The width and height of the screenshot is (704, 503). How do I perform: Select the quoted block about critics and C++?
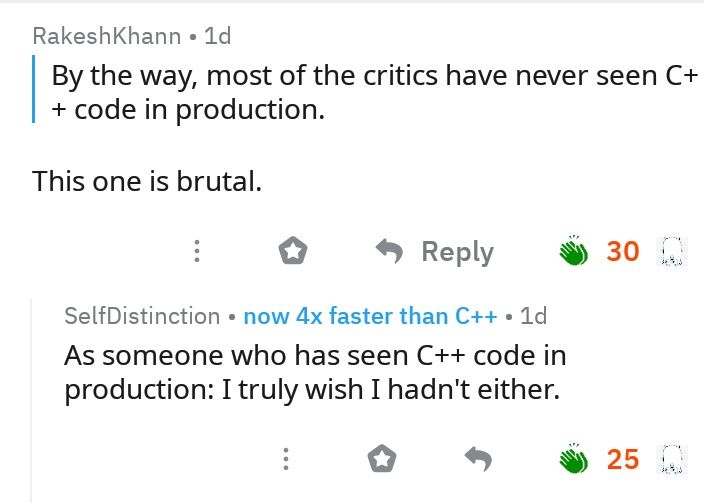[365, 93]
